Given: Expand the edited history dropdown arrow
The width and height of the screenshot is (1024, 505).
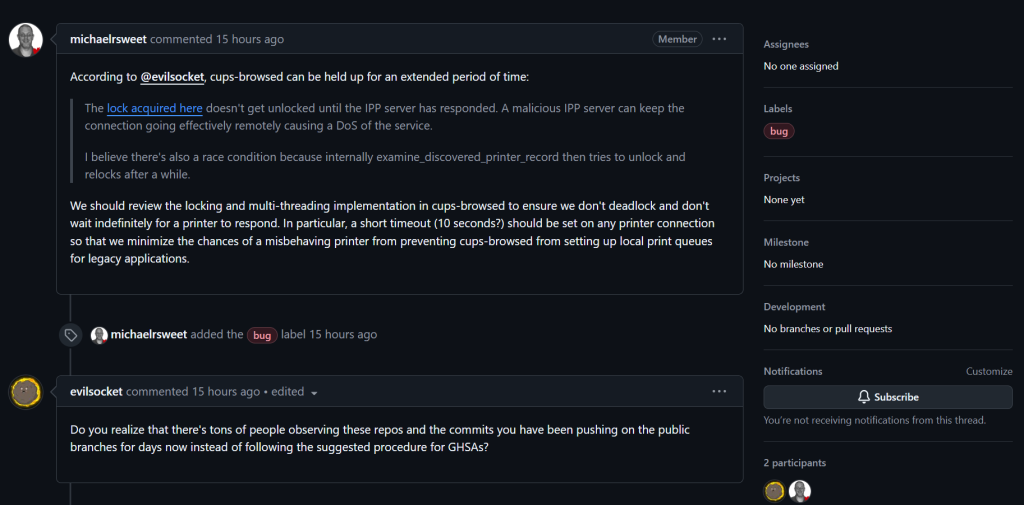Looking at the screenshot, I should point(314,393).
